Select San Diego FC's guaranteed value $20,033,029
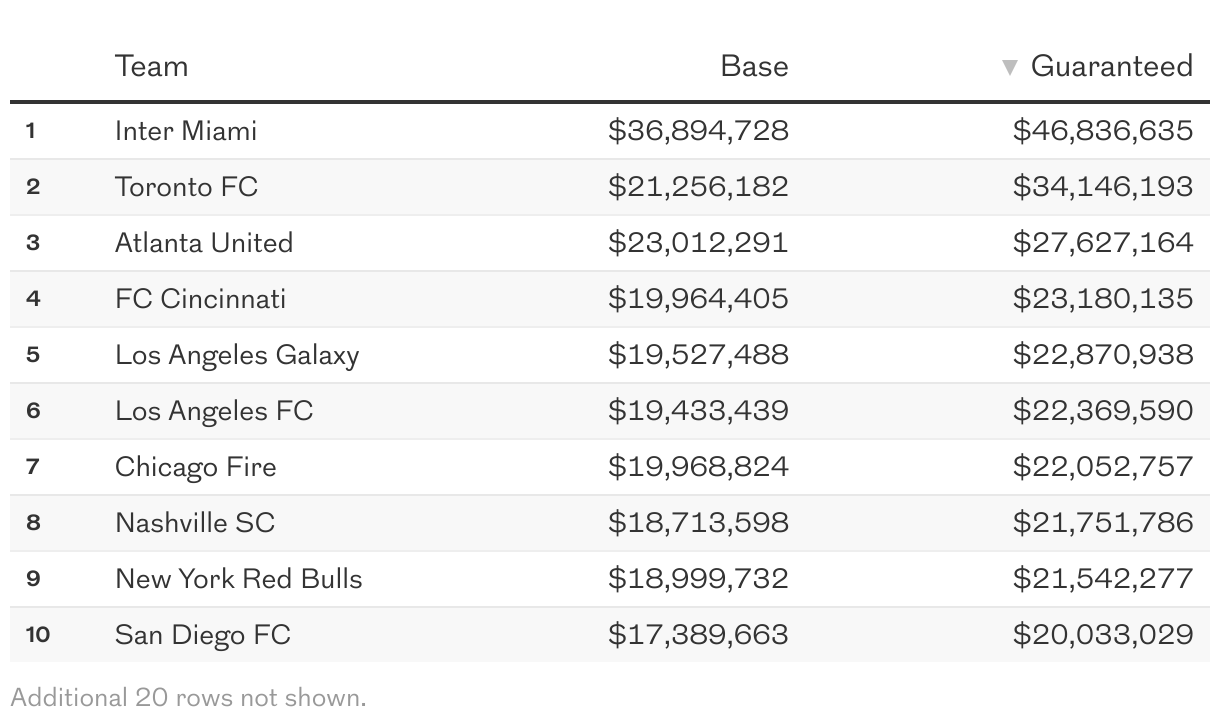This screenshot has width=1220, height=722. click(x=1102, y=635)
